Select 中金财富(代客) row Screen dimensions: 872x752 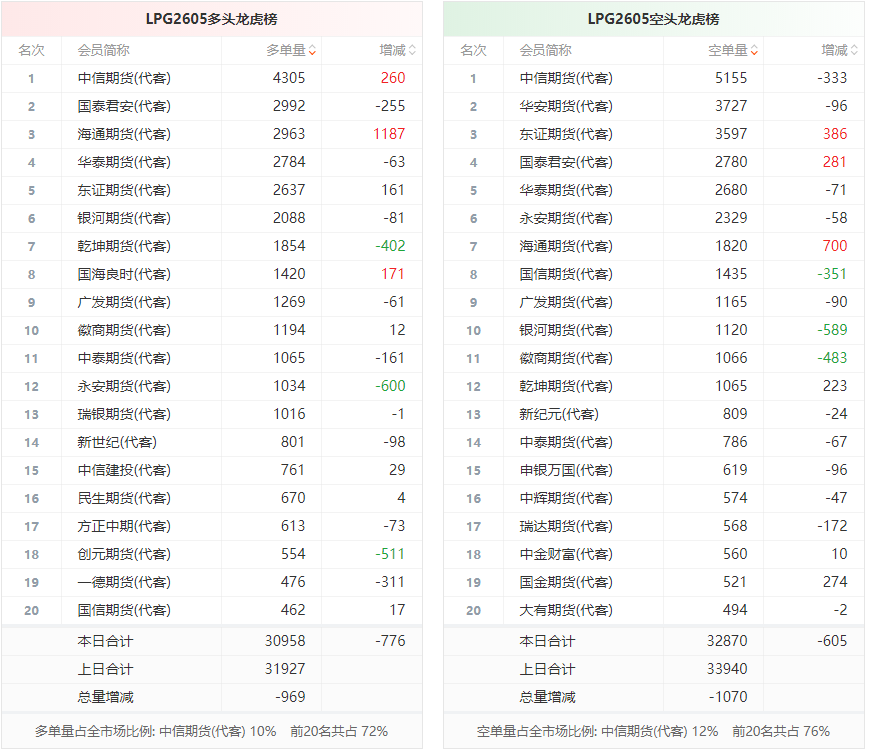click(x=654, y=554)
